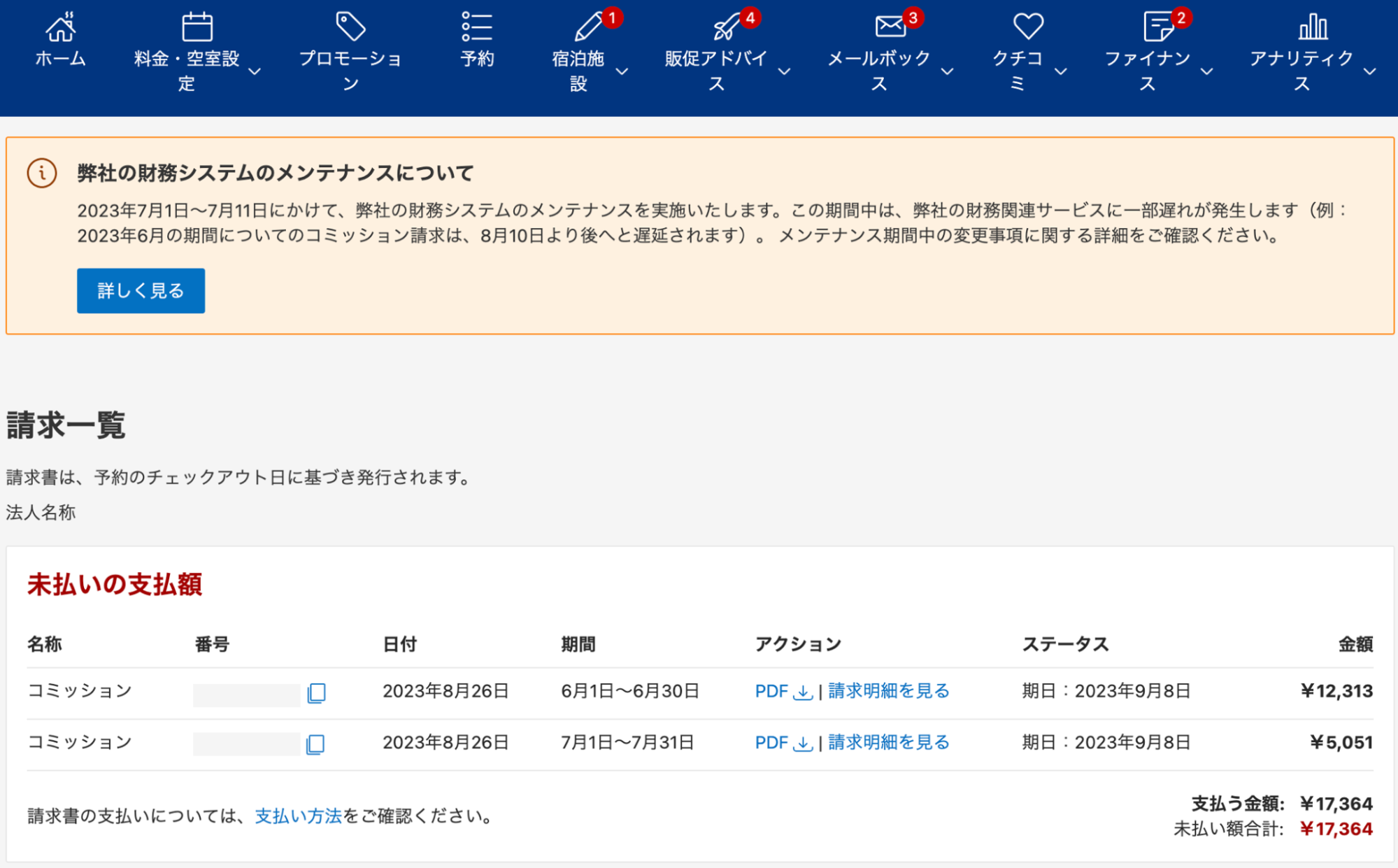Click the 詳しく見る button
This screenshot has width=1398, height=868.
click(141, 291)
